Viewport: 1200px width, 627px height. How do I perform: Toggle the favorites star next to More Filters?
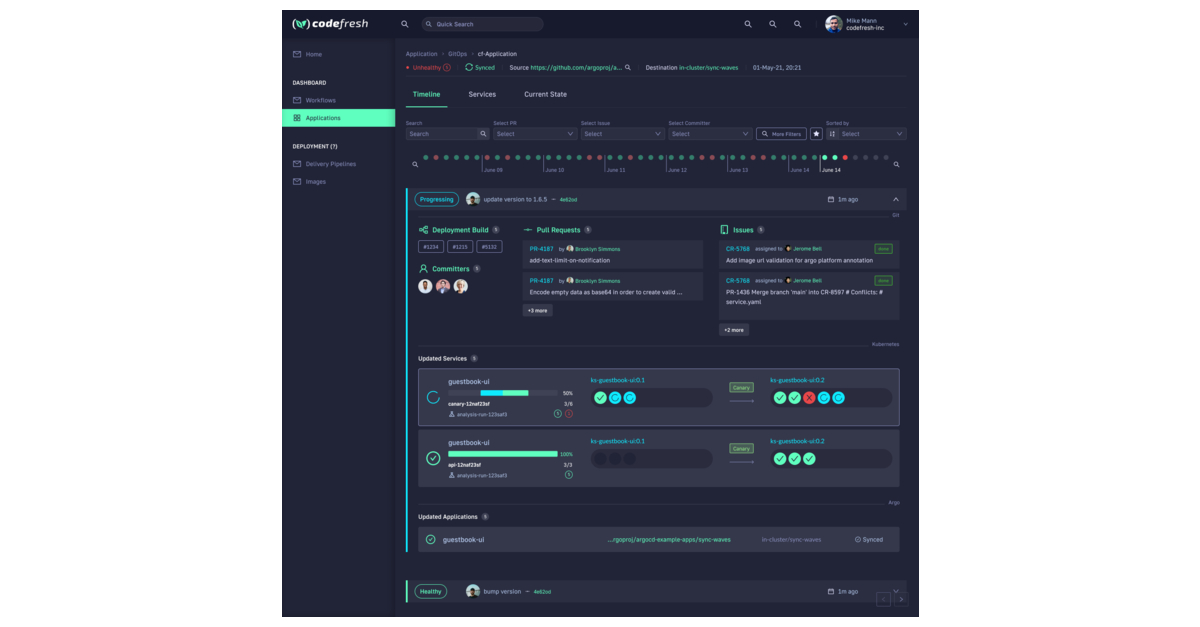coord(815,133)
